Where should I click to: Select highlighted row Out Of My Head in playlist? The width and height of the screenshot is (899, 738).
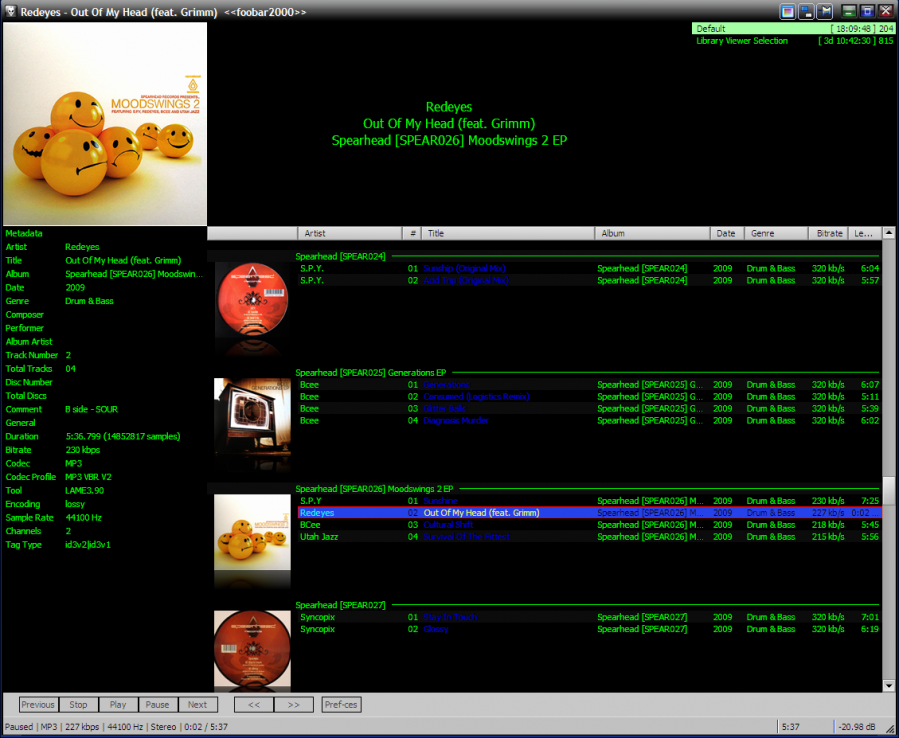[589, 513]
